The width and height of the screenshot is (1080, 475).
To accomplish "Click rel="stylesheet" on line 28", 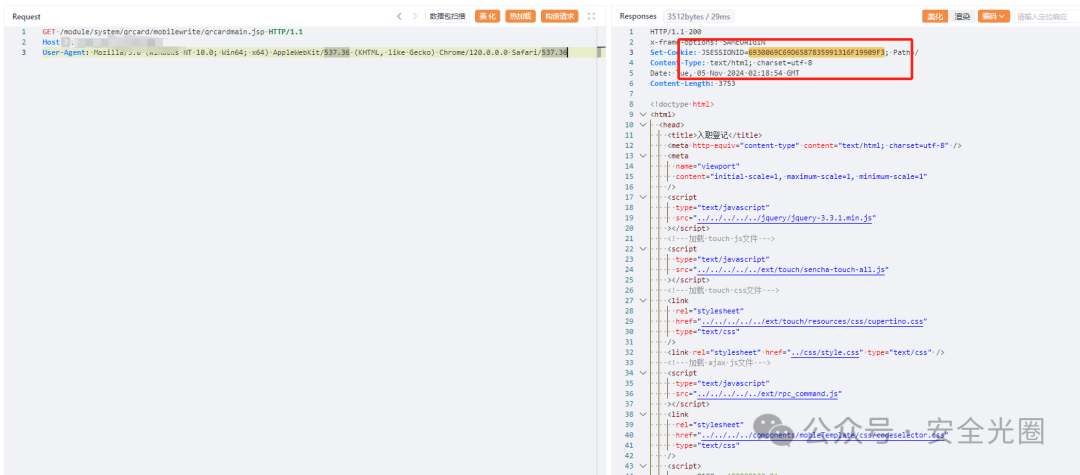I will pyautogui.click(x=709, y=310).
